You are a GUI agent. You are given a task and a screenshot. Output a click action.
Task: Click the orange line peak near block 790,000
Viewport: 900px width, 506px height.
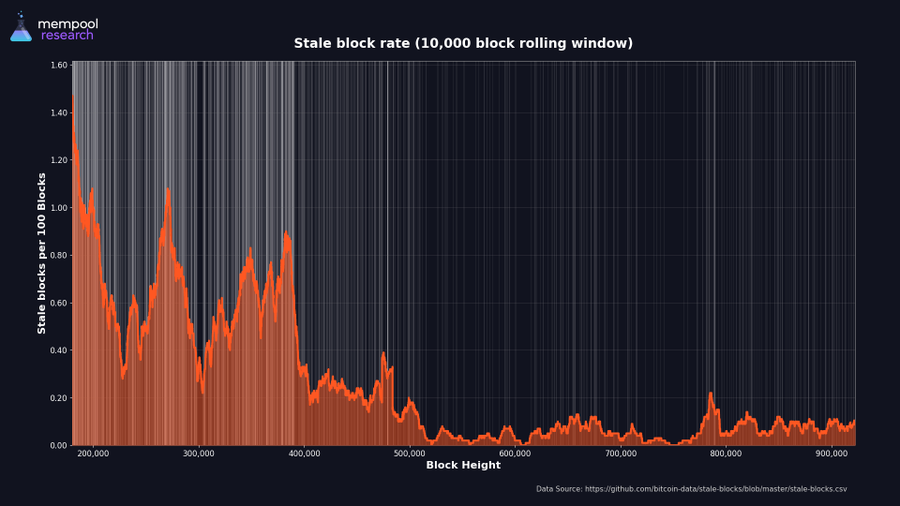point(711,394)
